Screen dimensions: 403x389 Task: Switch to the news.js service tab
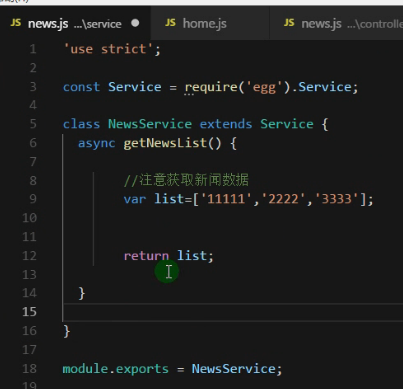click(x=75, y=23)
